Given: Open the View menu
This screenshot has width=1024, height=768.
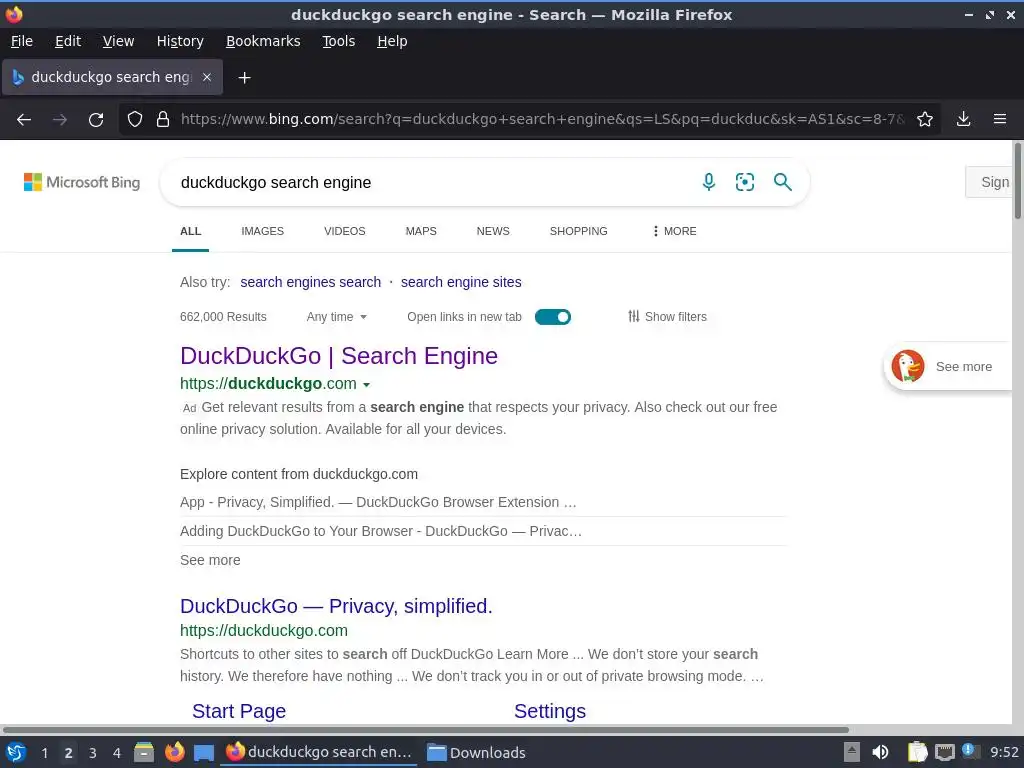Looking at the screenshot, I should coord(118,41).
